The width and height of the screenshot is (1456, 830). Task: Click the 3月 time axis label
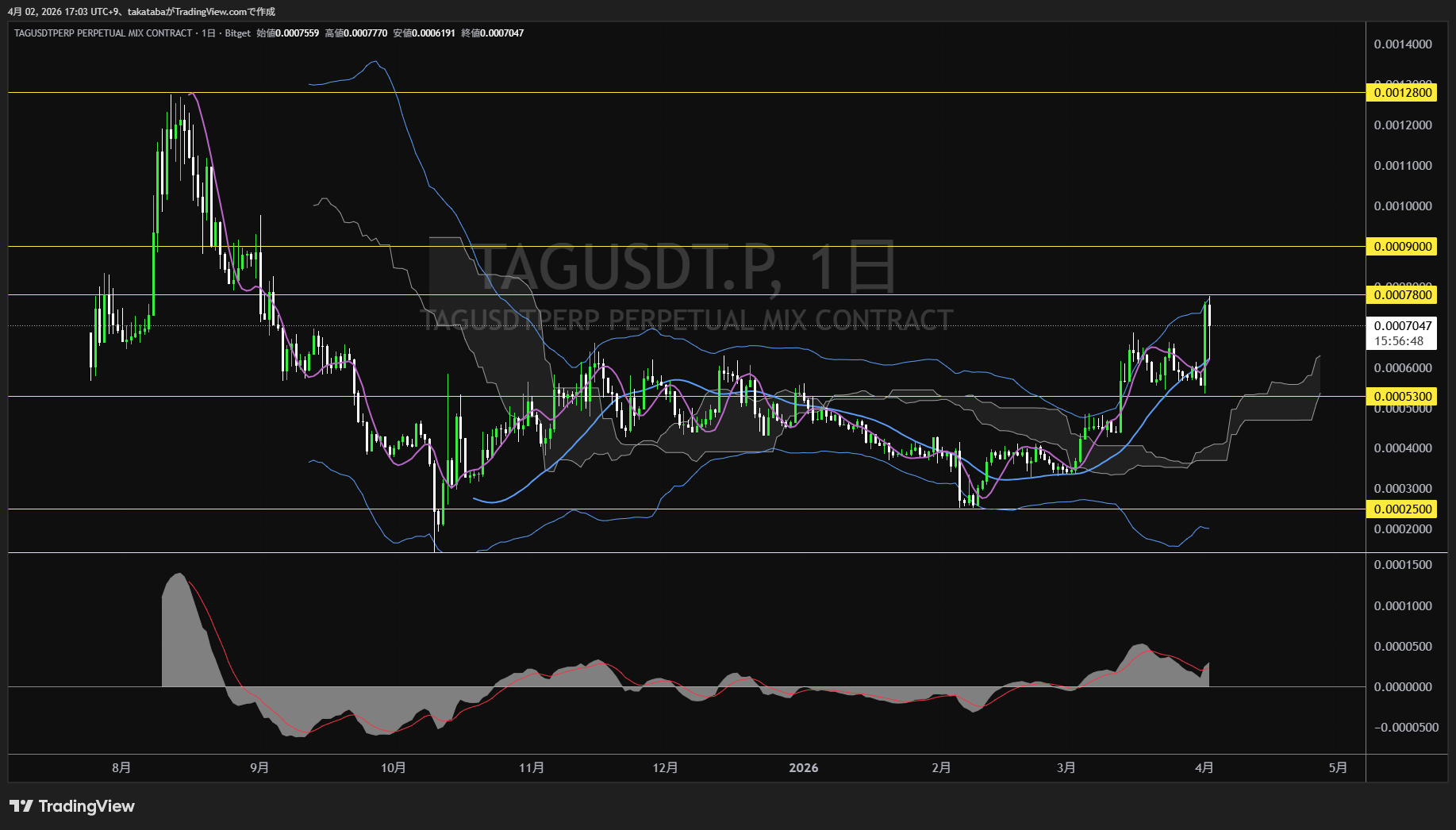coord(1066,767)
